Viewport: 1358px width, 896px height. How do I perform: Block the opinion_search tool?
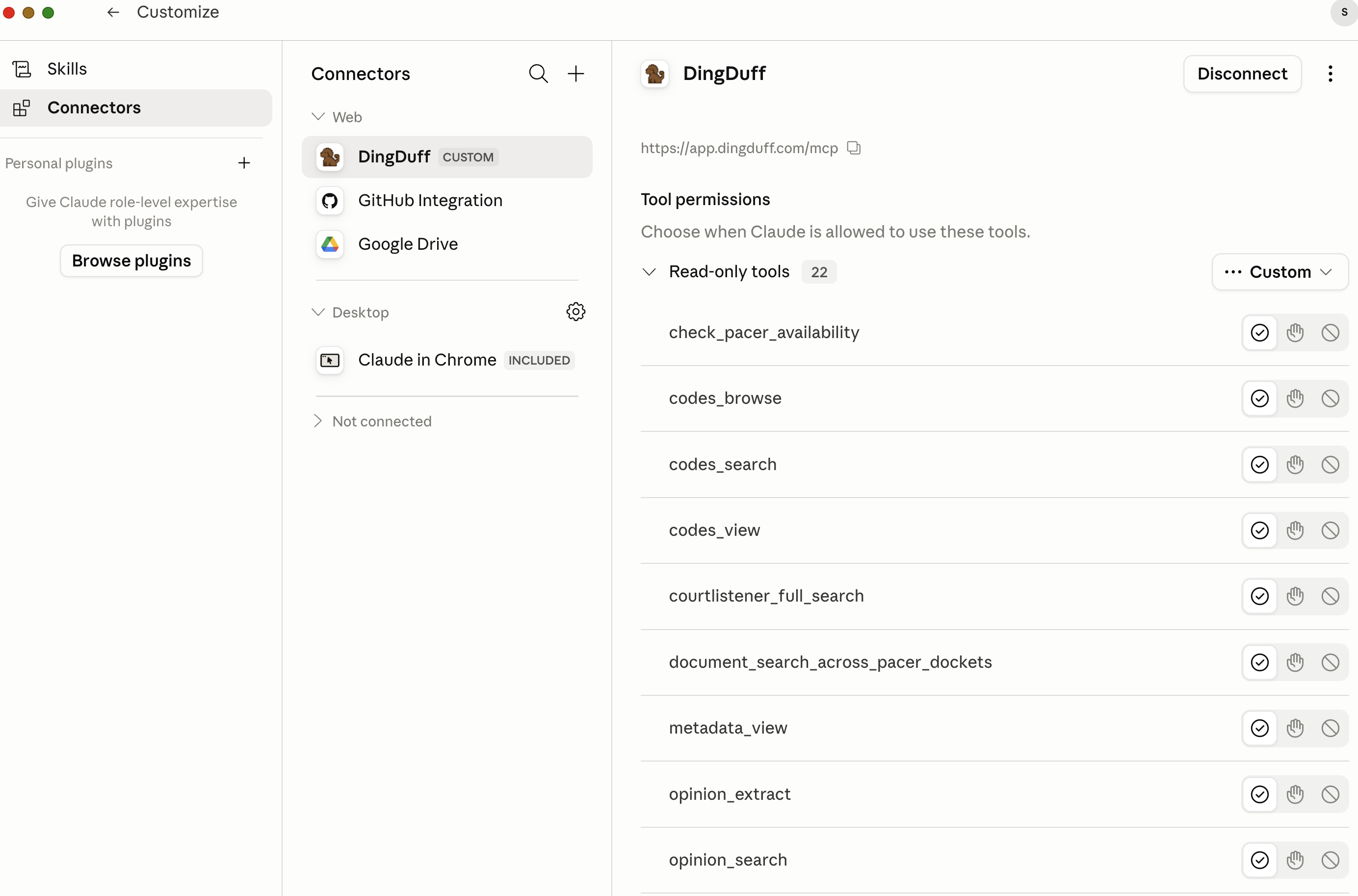tap(1331, 861)
